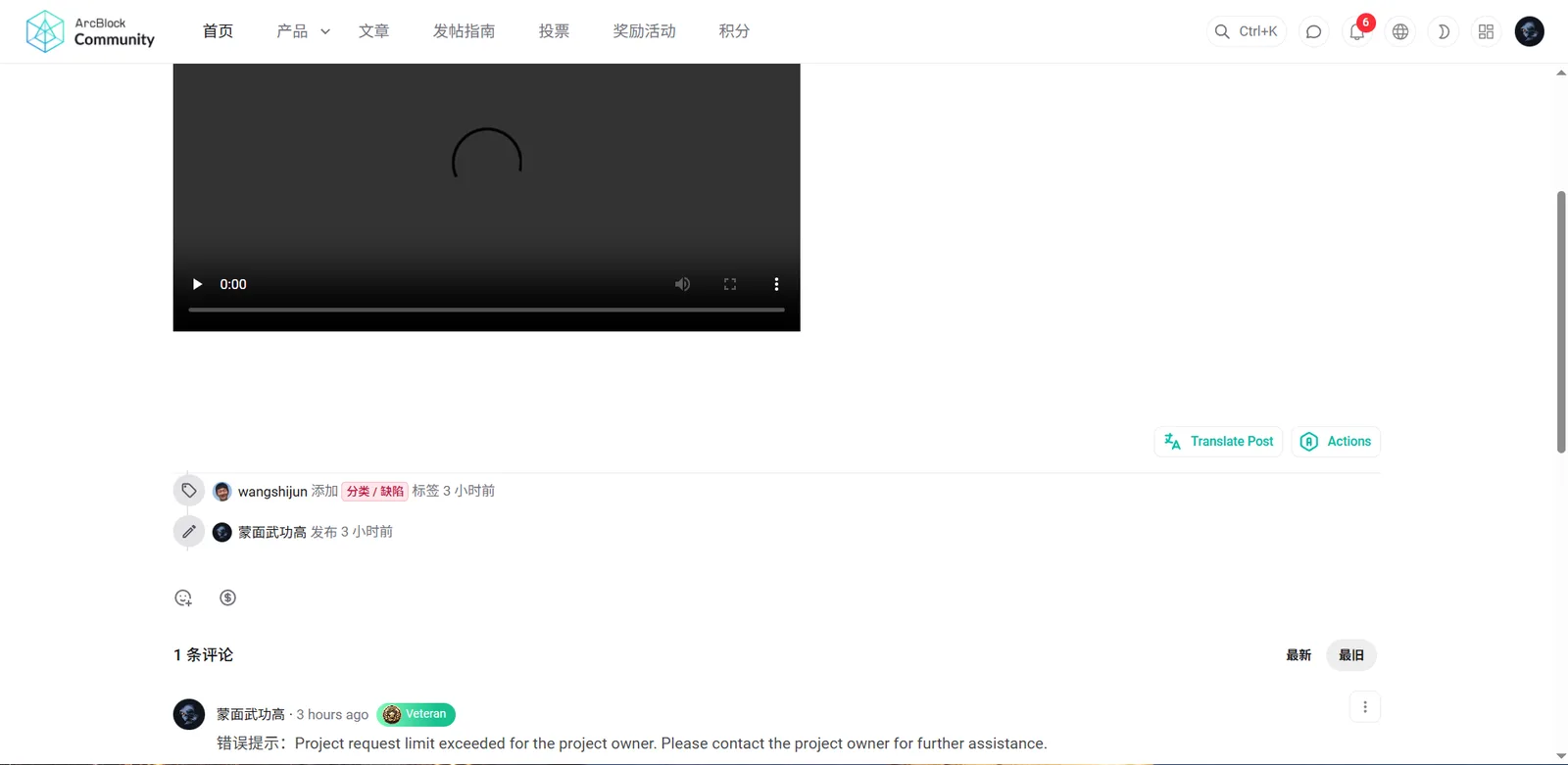Click the tag icon in activity timeline
Viewport: 1568px width, 765px height.
click(189, 491)
